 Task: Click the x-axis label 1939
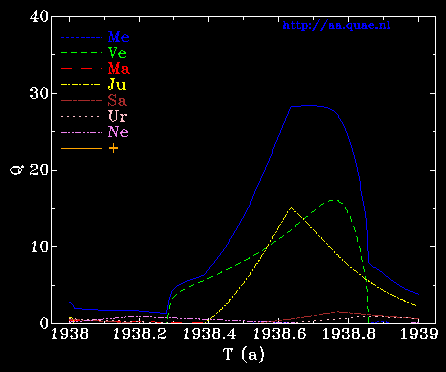(419, 334)
